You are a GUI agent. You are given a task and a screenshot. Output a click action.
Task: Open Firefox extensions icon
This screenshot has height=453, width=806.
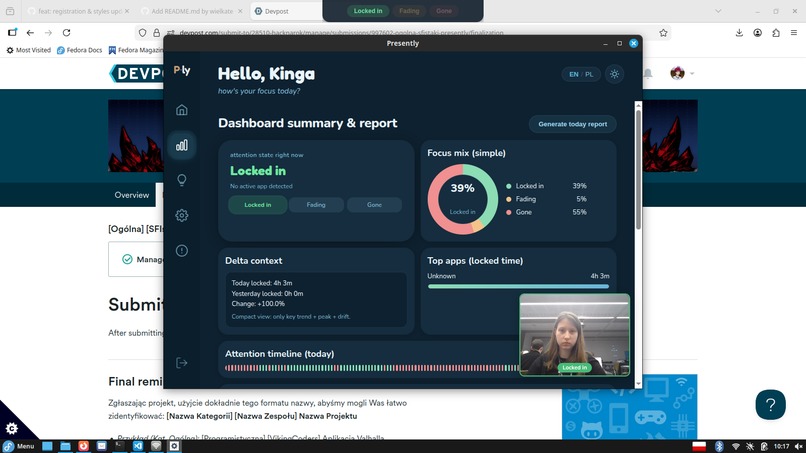click(776, 32)
